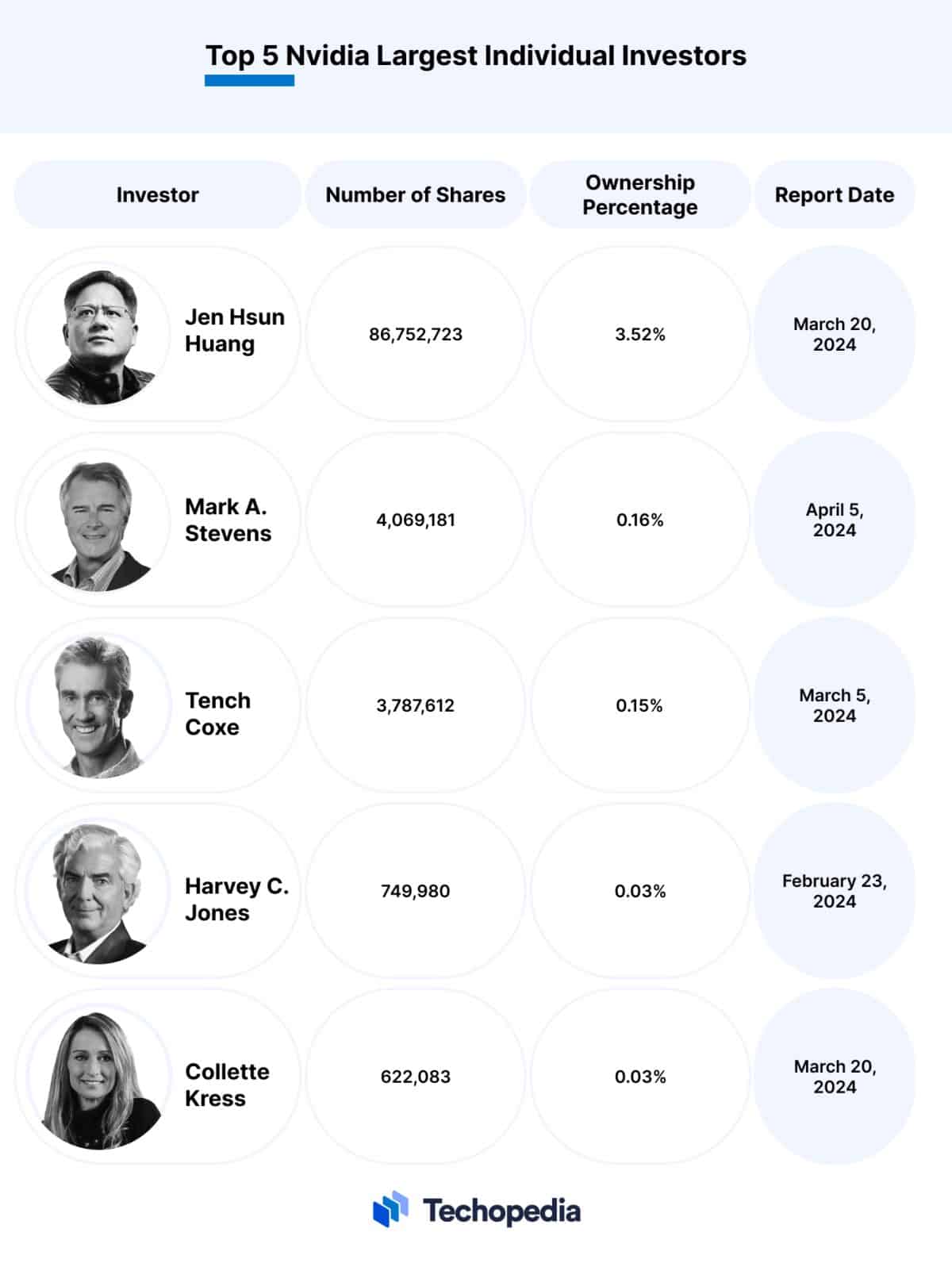Click the April 5, 2024 date cell
Image resolution: width=952 pixels, height=1267 pixels.
coord(835,520)
